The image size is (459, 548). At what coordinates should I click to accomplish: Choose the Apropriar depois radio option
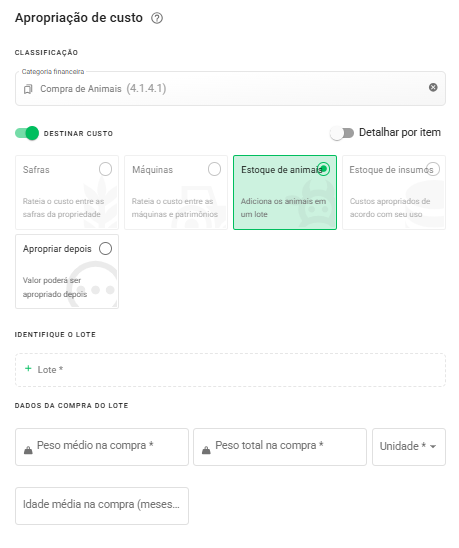[105, 248]
